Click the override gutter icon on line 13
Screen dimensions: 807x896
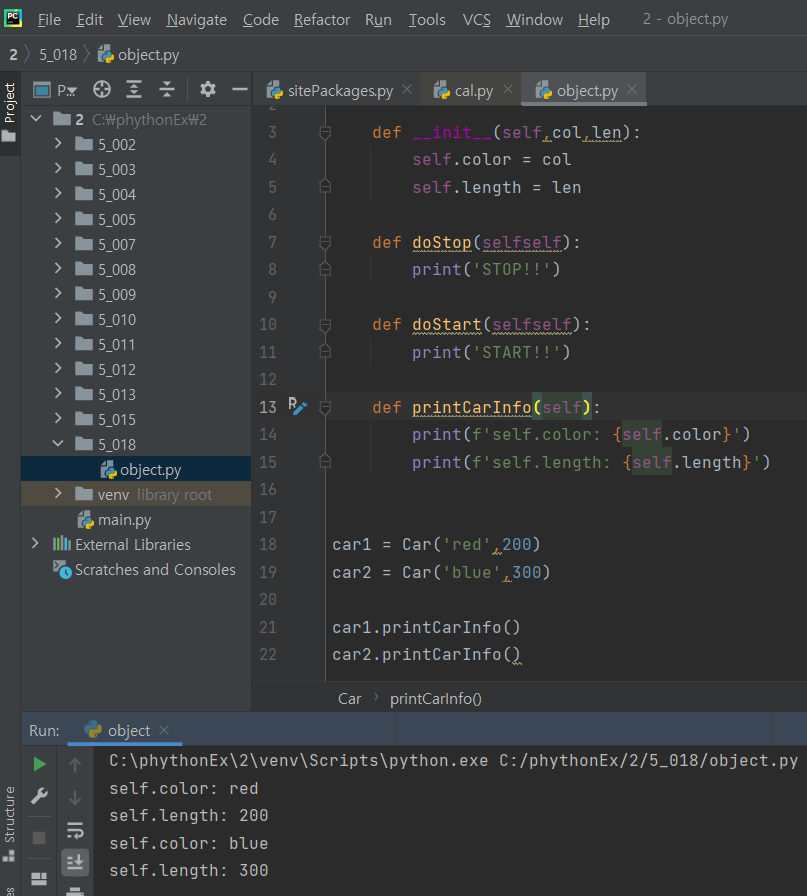(x=297, y=407)
